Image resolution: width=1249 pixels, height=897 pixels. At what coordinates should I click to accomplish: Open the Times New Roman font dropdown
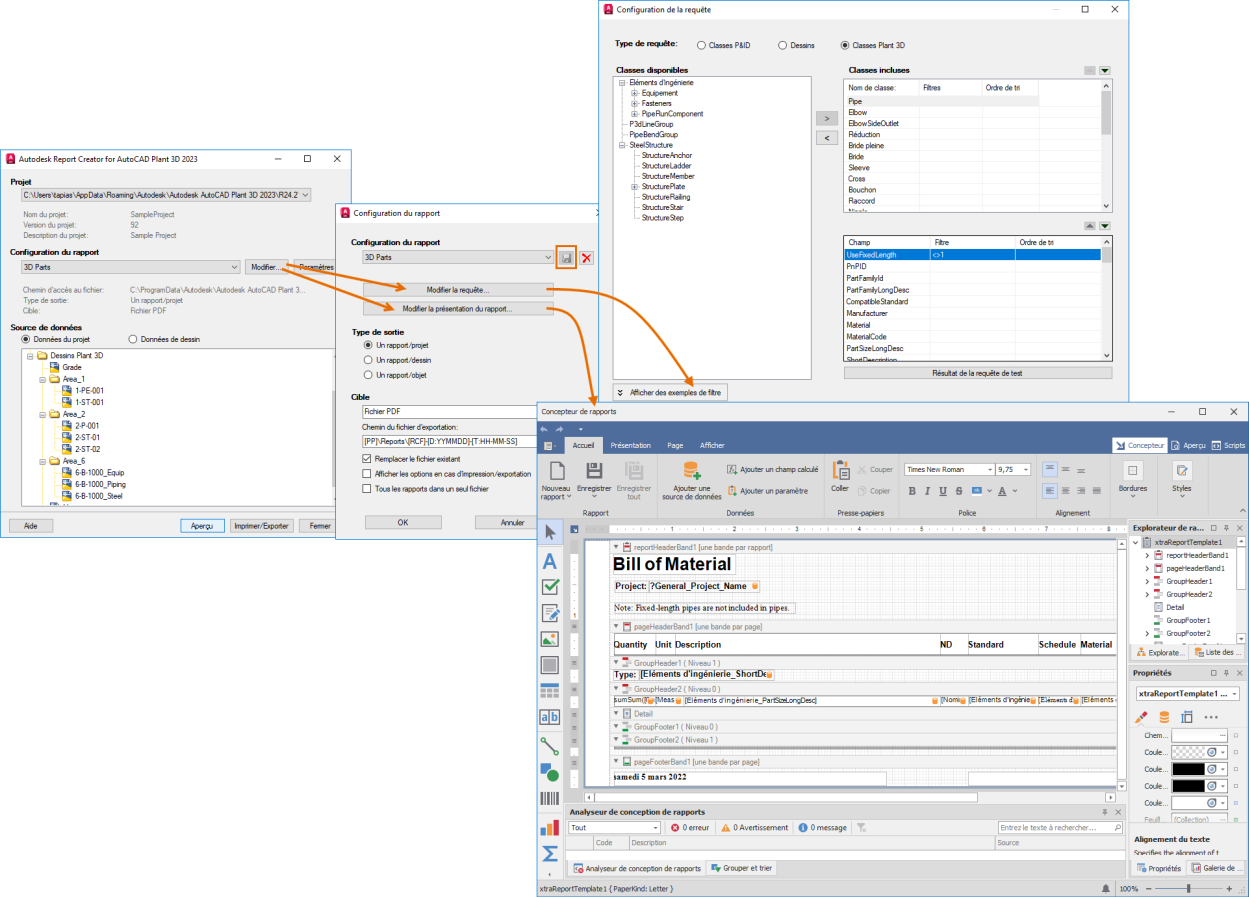tap(991, 469)
